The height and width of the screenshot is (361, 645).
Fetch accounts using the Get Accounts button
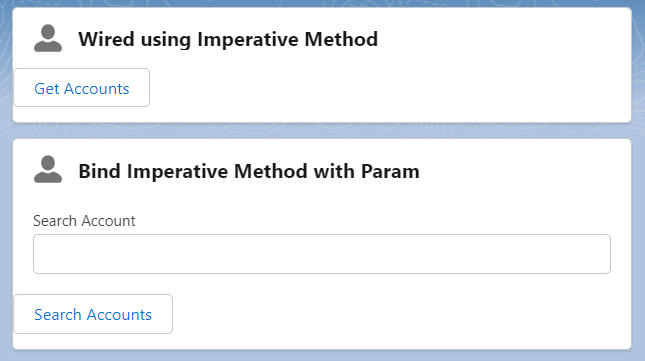(x=81, y=88)
